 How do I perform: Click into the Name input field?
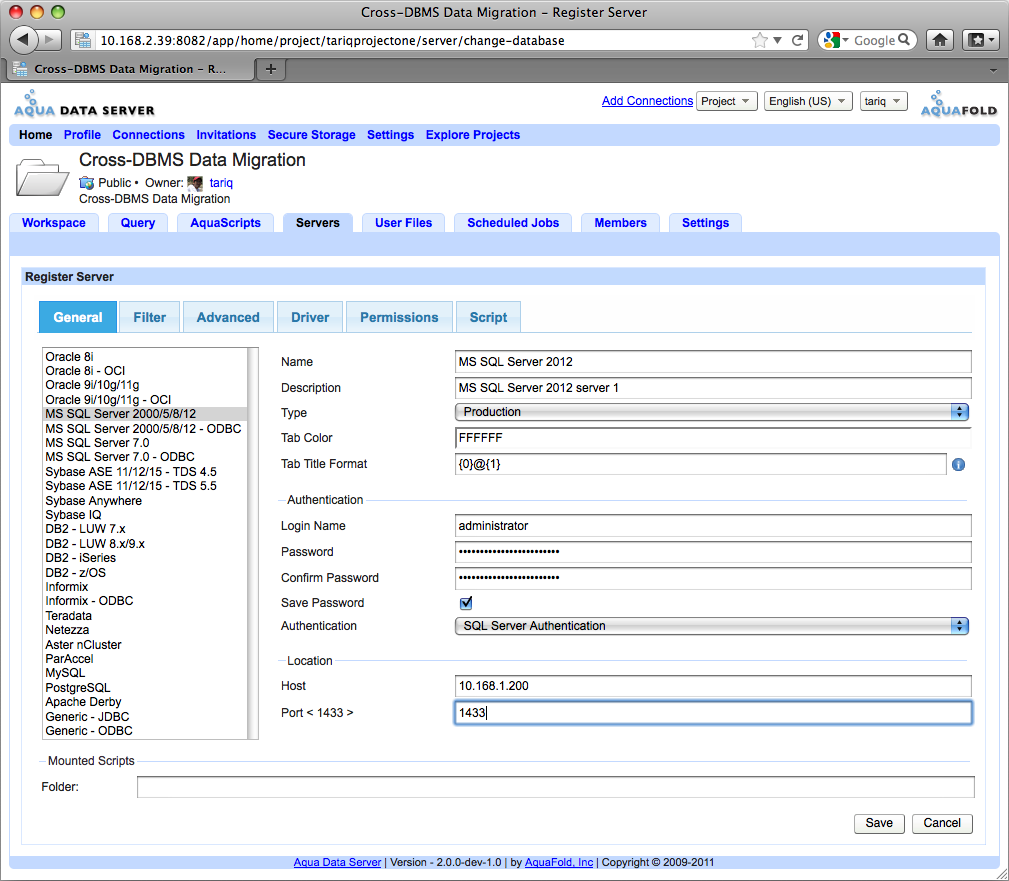tap(713, 362)
